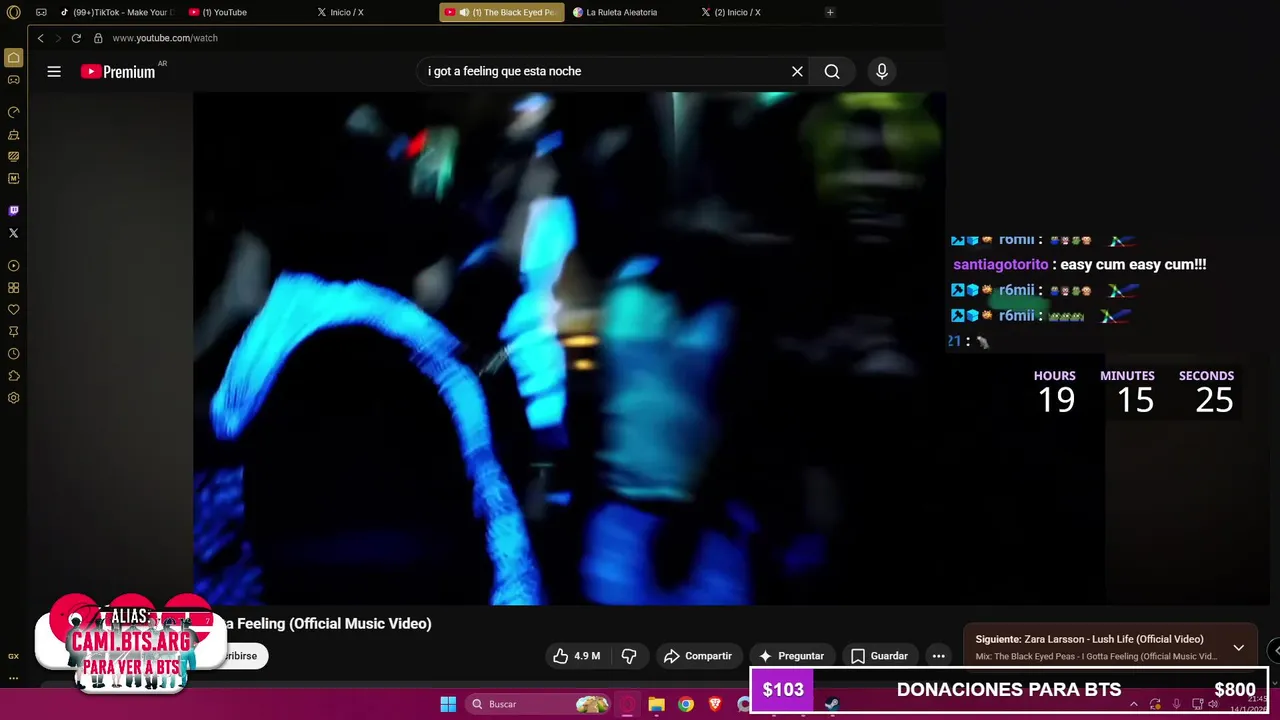Focus the address bar www.youtube.com/watch

click(x=165, y=38)
